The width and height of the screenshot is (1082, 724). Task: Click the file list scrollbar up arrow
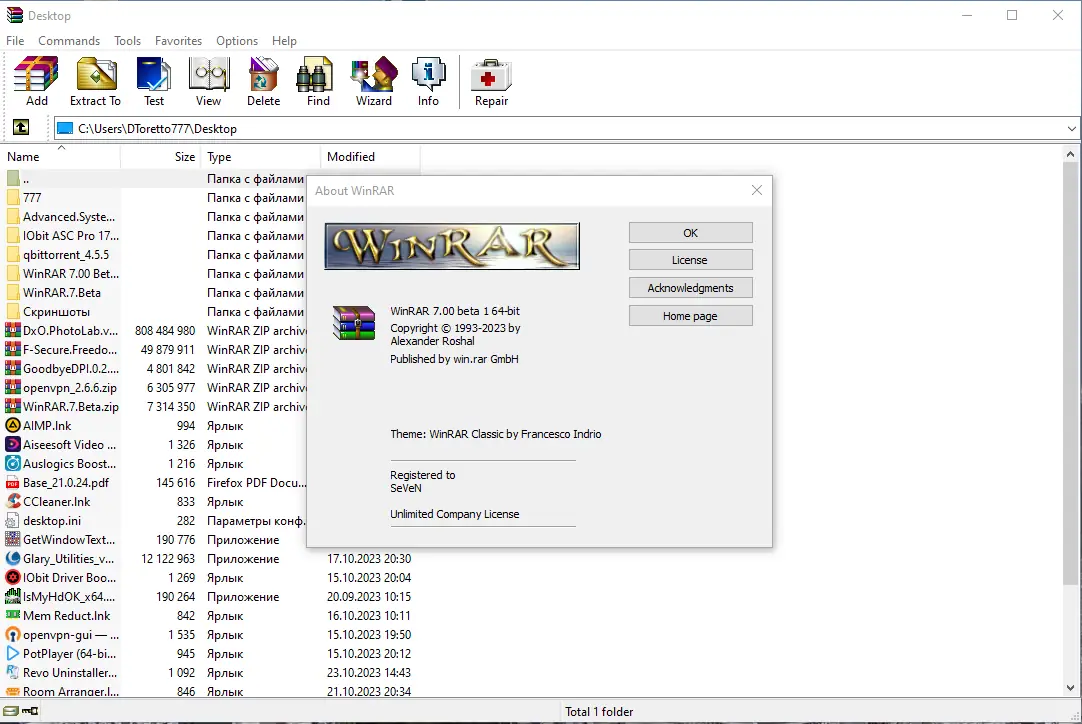coord(1070,155)
